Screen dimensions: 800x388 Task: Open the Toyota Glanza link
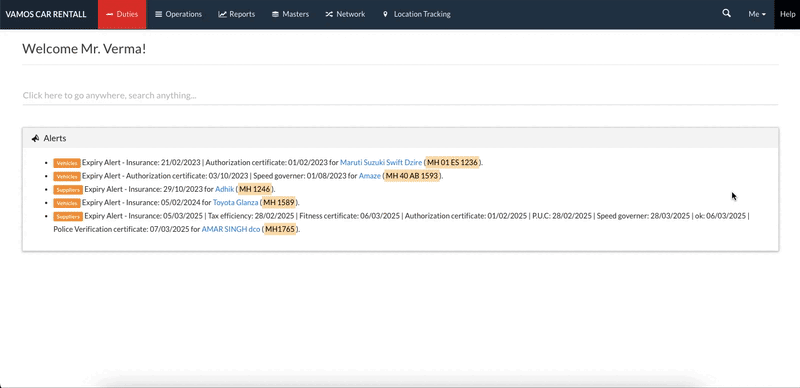click(236, 202)
